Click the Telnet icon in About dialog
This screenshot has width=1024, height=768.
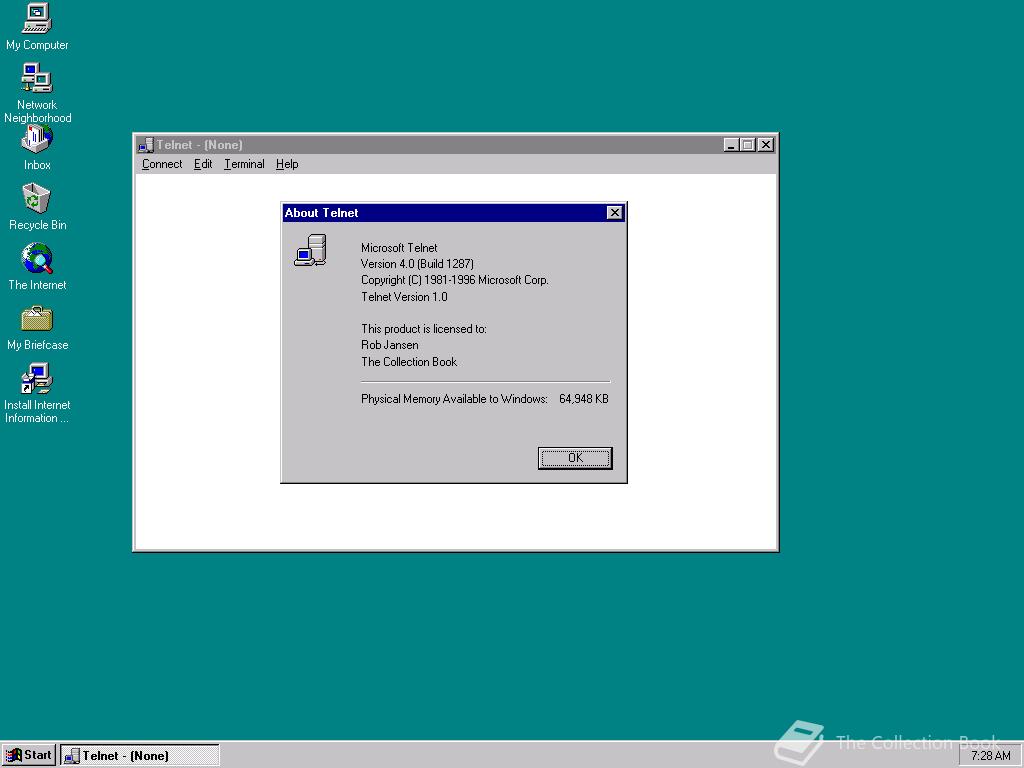310,250
